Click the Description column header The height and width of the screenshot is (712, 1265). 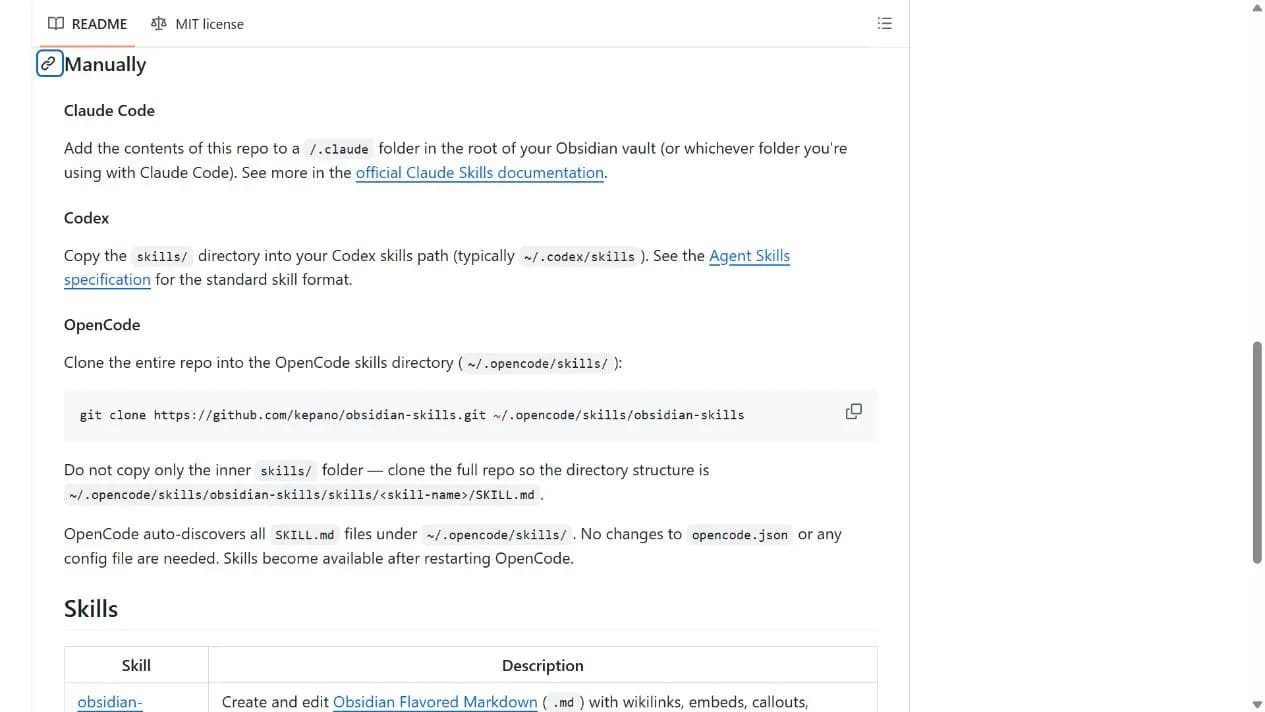pyautogui.click(x=543, y=665)
